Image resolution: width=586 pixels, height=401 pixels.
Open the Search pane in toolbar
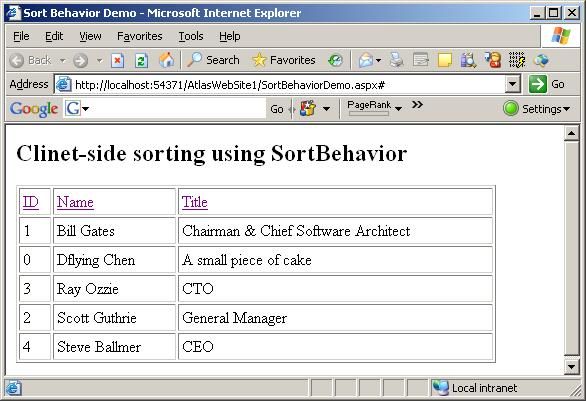(x=213, y=60)
